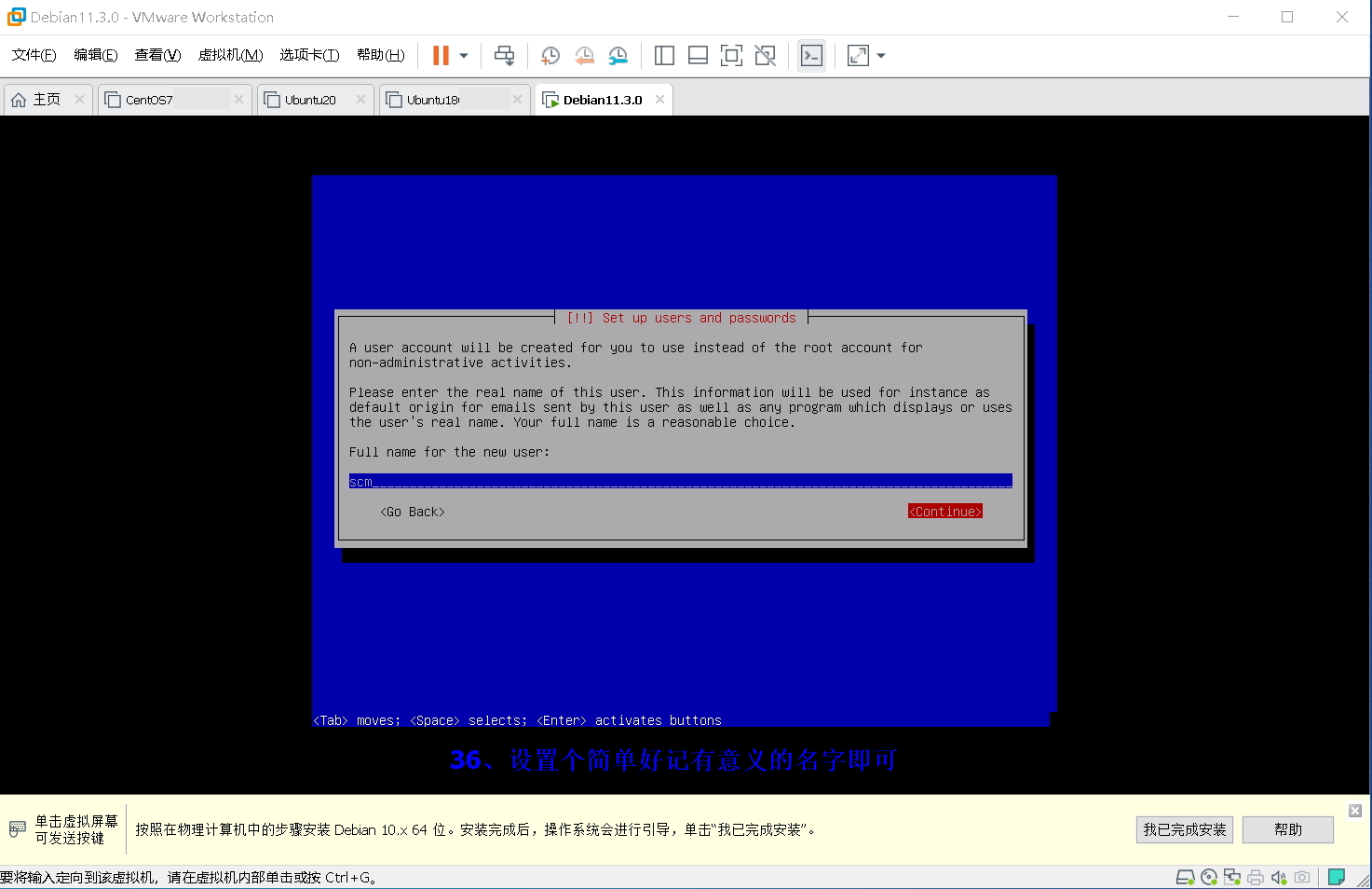Click the VMware Workstation title bar logo

[16, 17]
